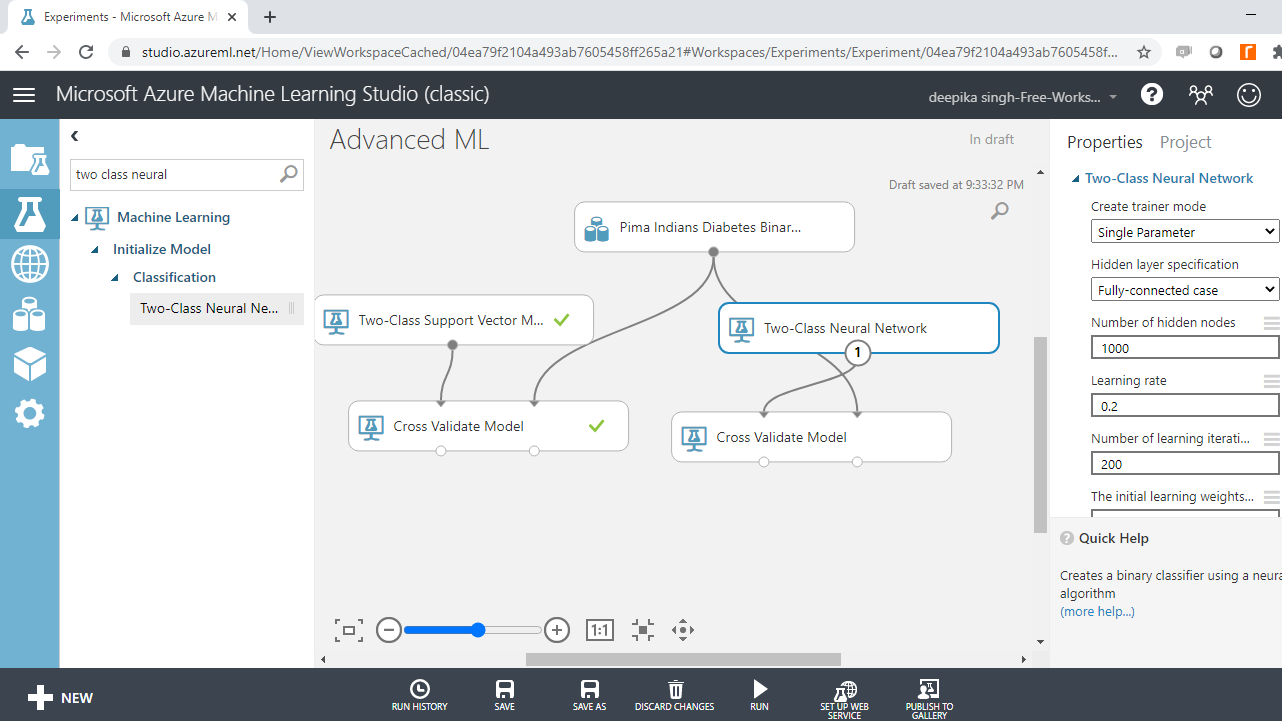Click the (more help...) link
Screen dimensions: 1282x721
pyautogui.click(x=1097, y=611)
